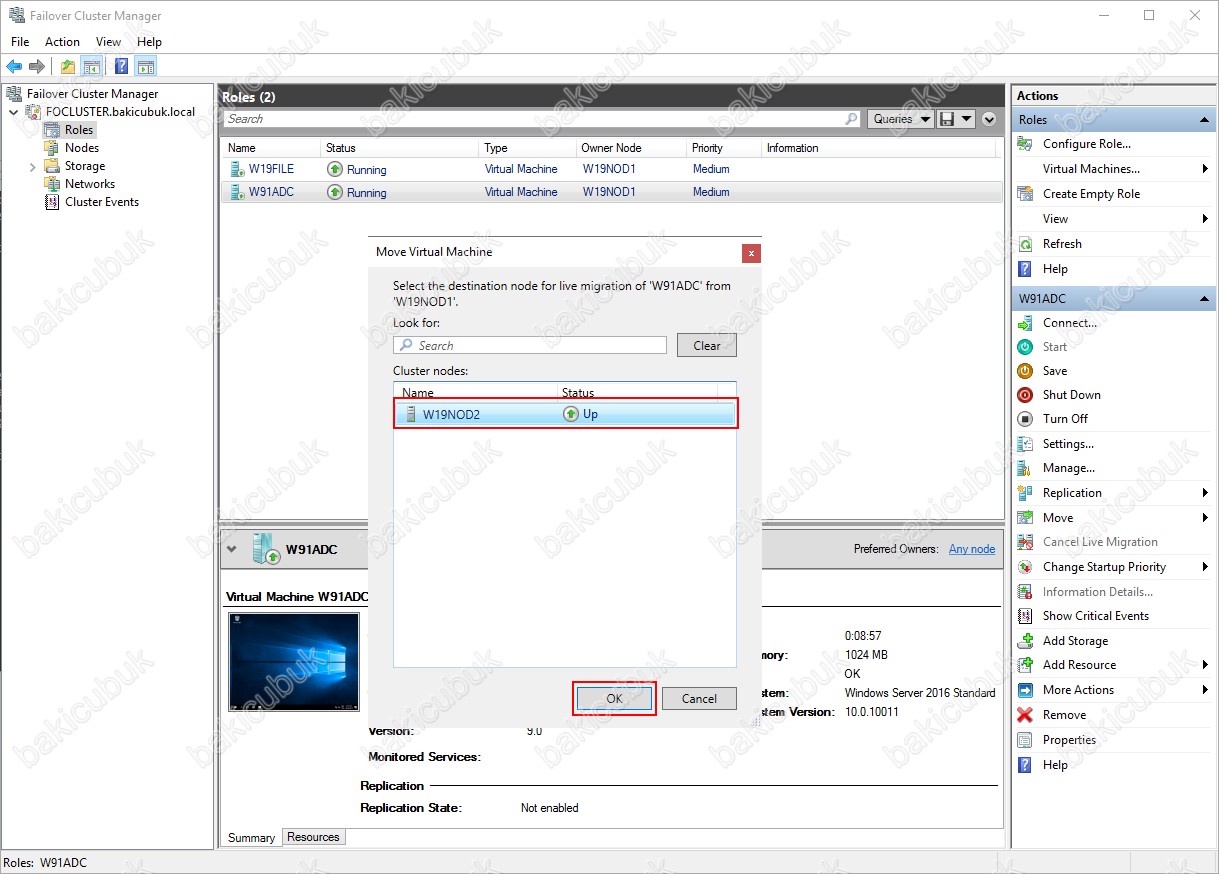This screenshot has height=874, width=1219.
Task: Click the W91ADC desktop thumbnail preview
Action: pyautogui.click(x=294, y=662)
